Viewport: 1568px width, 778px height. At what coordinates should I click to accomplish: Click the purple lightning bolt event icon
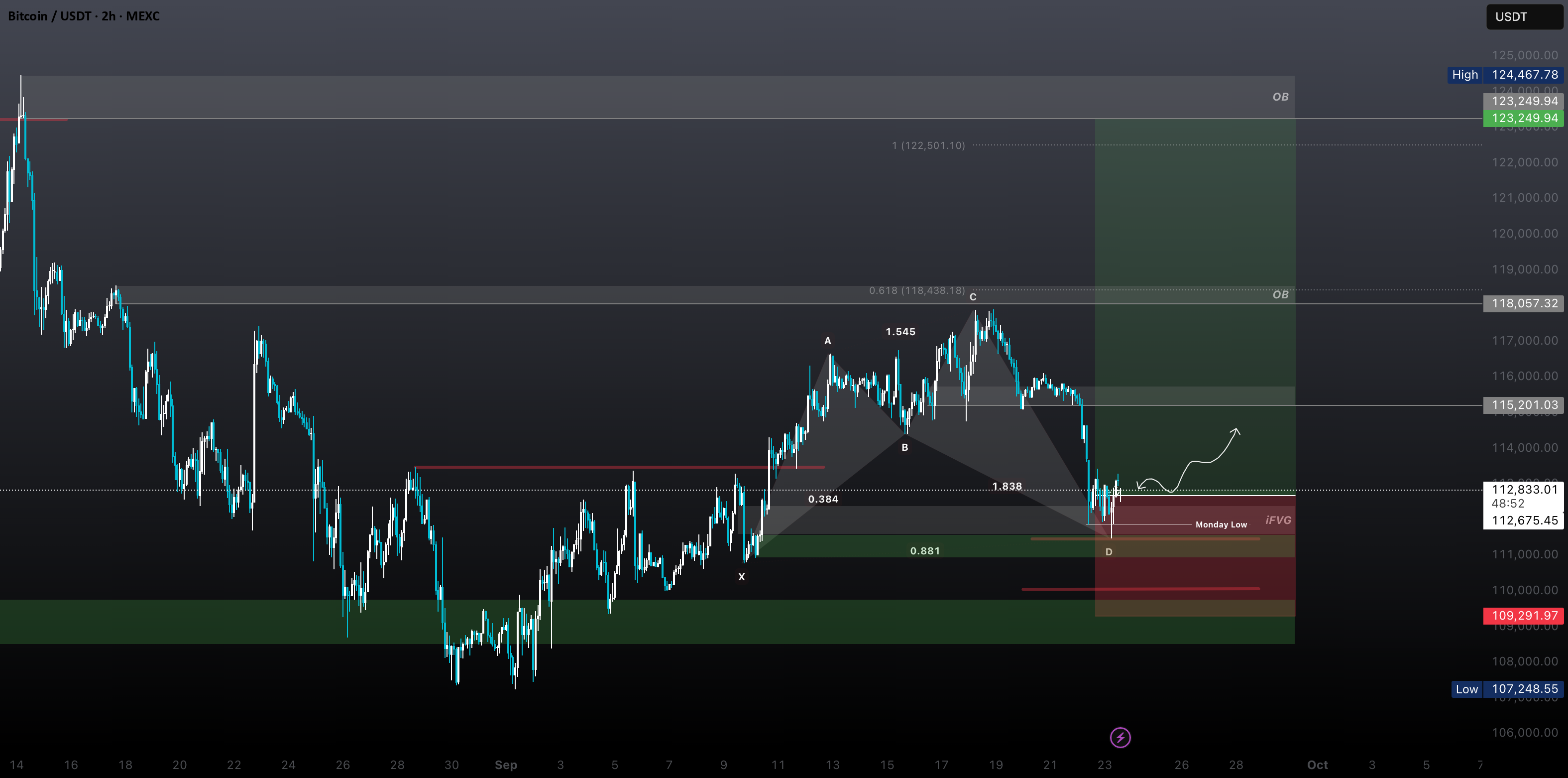[x=1120, y=737]
